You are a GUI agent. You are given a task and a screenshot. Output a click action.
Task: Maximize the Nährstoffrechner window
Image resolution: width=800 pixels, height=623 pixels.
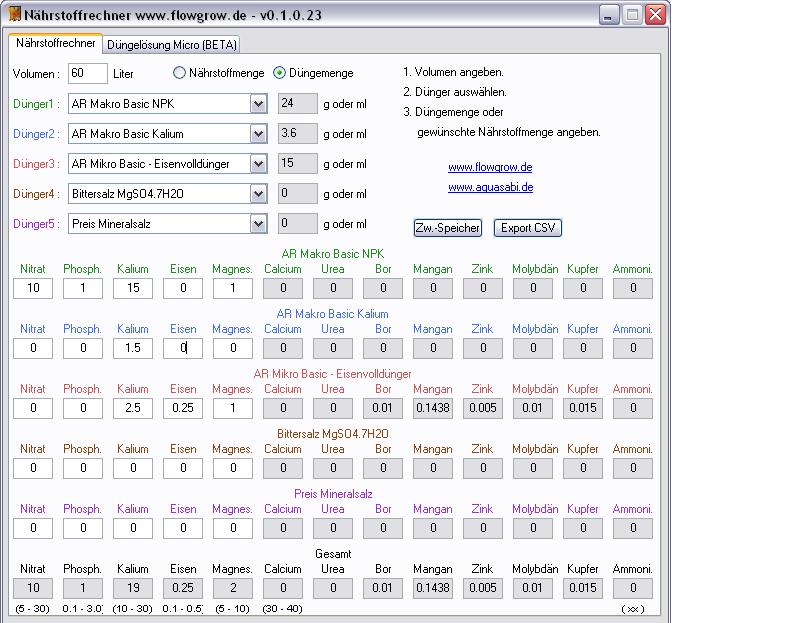[632, 14]
